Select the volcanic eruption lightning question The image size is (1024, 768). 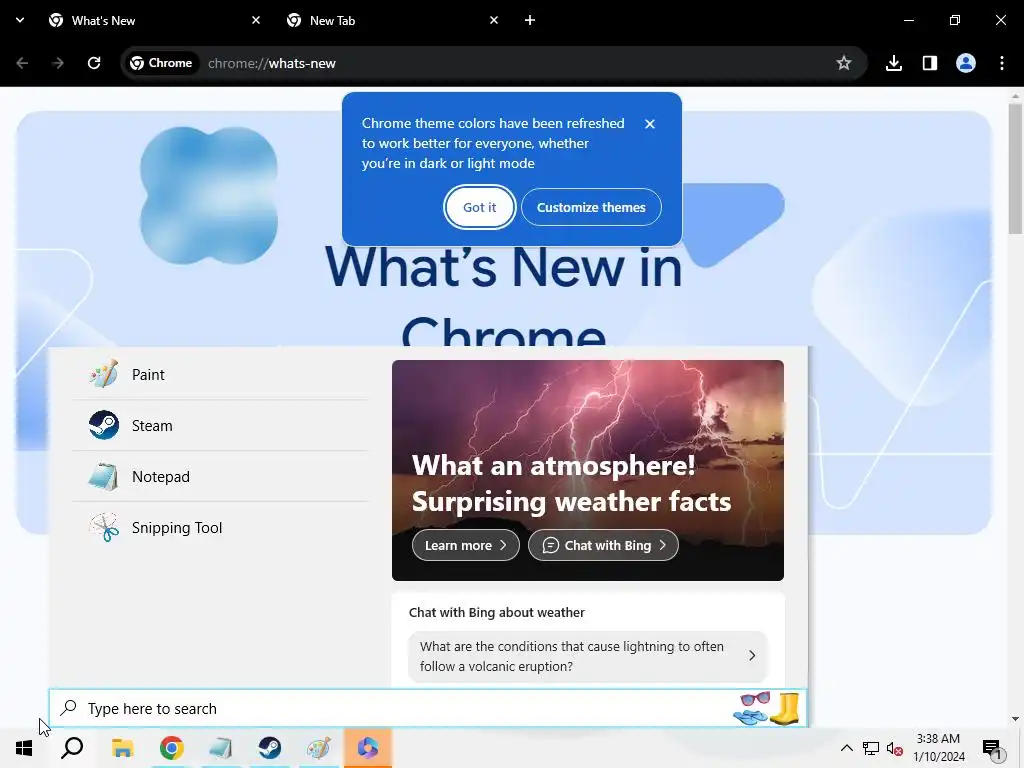588,656
